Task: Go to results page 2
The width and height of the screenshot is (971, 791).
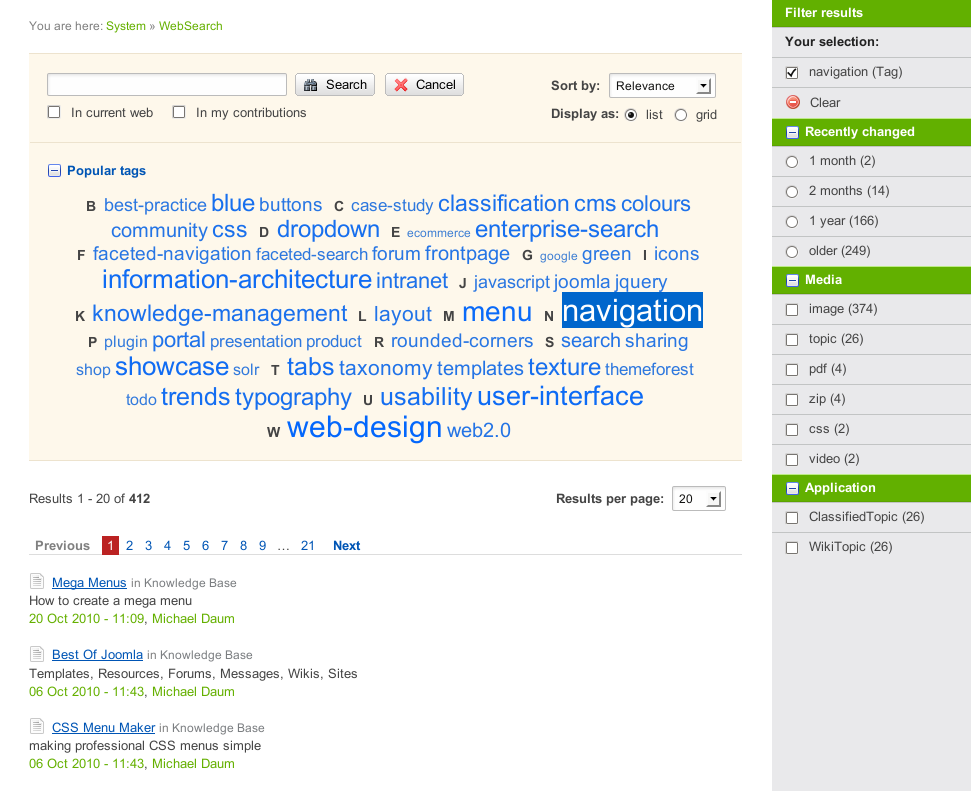Action: [130, 546]
